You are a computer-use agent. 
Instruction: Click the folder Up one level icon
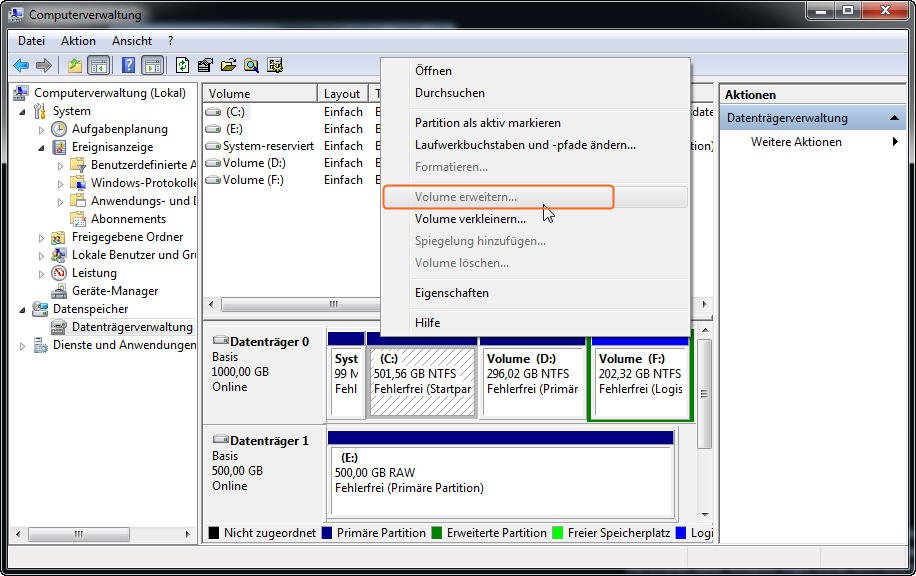(75, 65)
